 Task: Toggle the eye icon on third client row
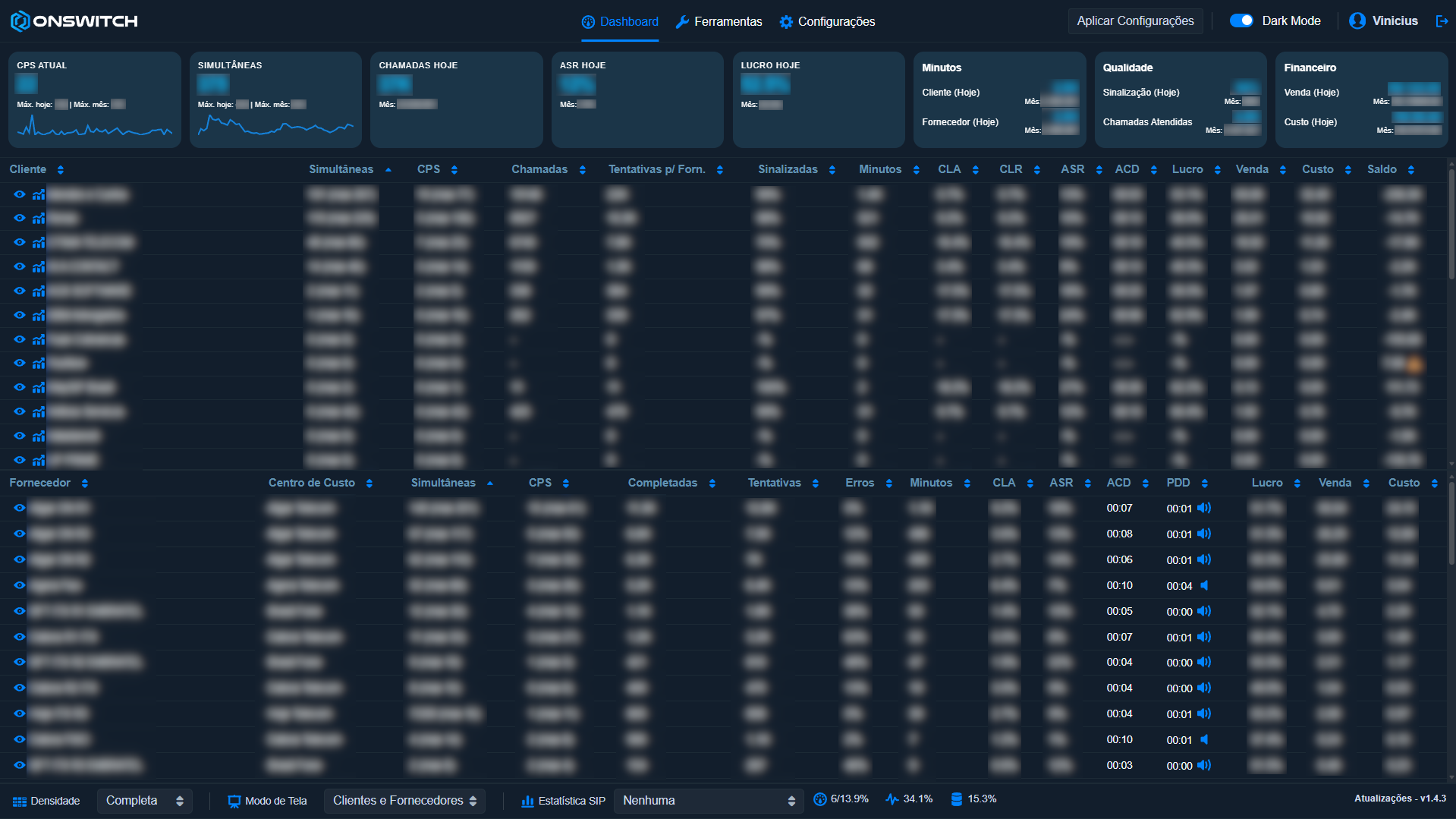[x=20, y=242]
